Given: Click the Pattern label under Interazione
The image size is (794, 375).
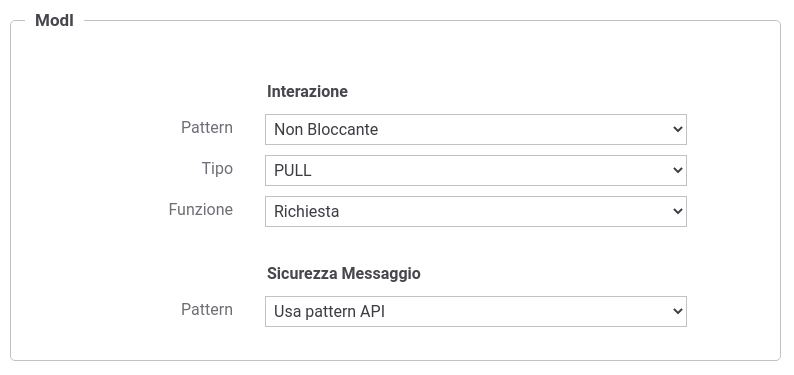Looking at the screenshot, I should (207, 128).
